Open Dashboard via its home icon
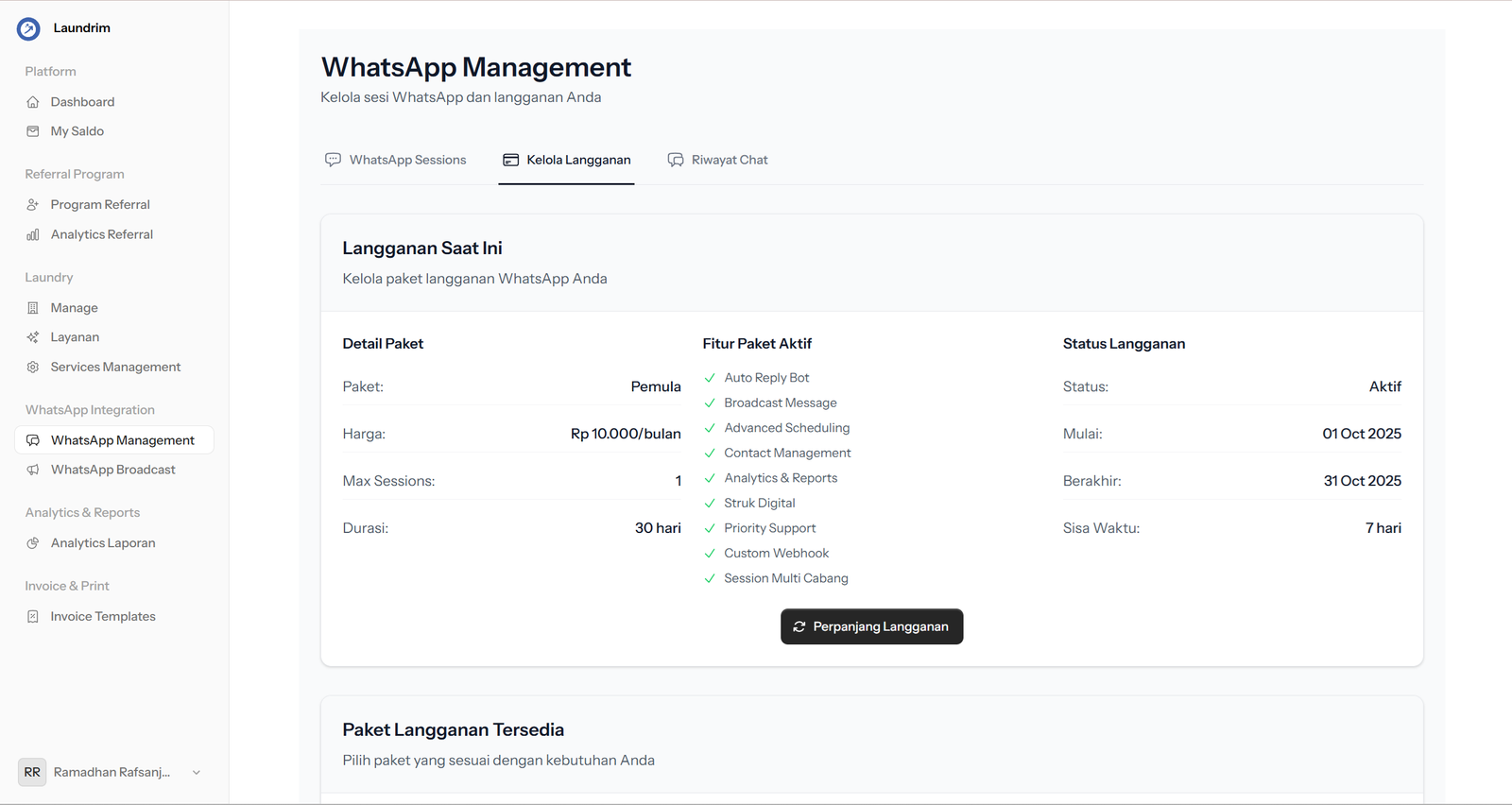This screenshot has height=805, width=1512. 33,102
